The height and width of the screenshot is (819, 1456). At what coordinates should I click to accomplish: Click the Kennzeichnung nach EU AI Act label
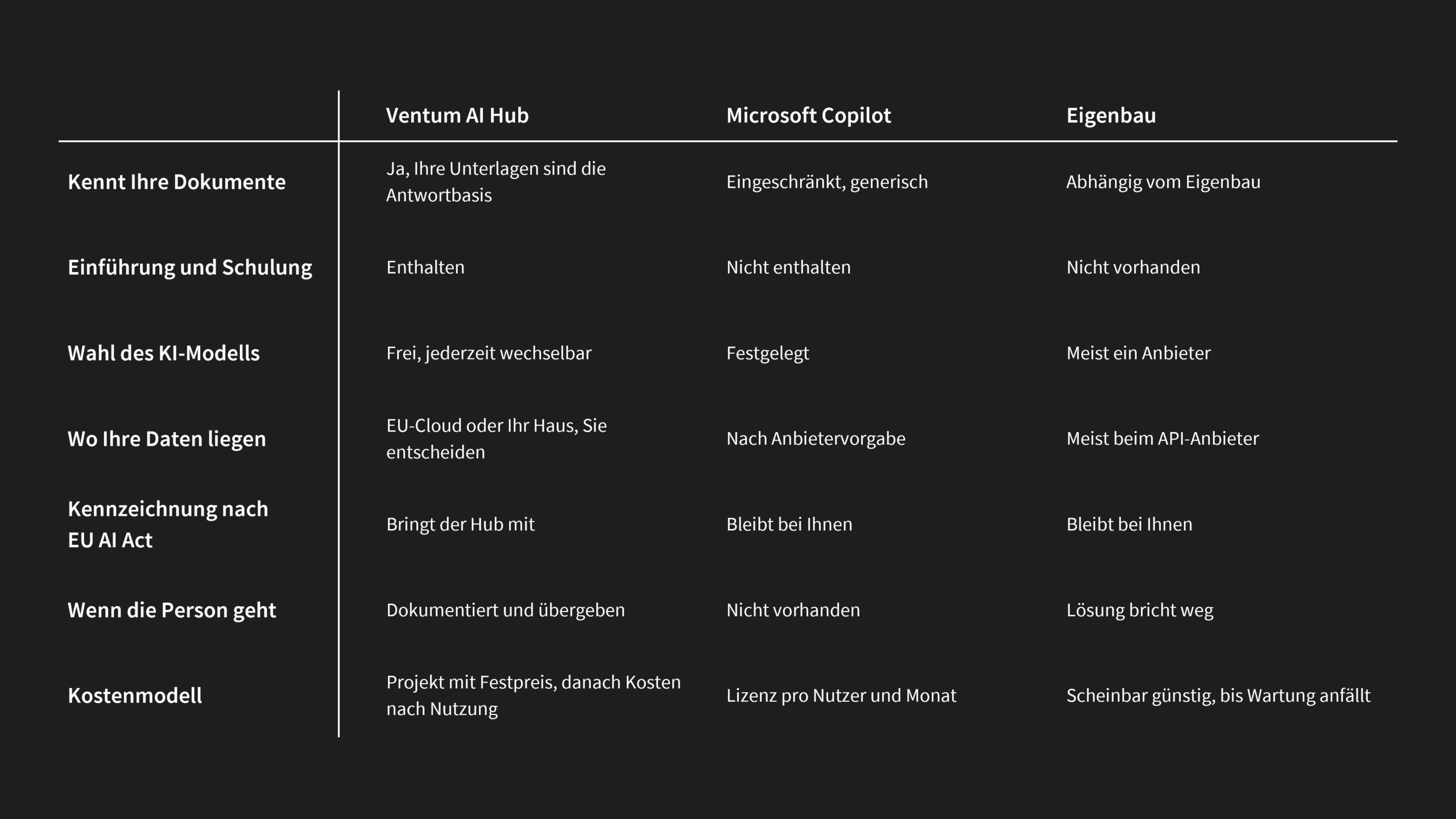[168, 524]
